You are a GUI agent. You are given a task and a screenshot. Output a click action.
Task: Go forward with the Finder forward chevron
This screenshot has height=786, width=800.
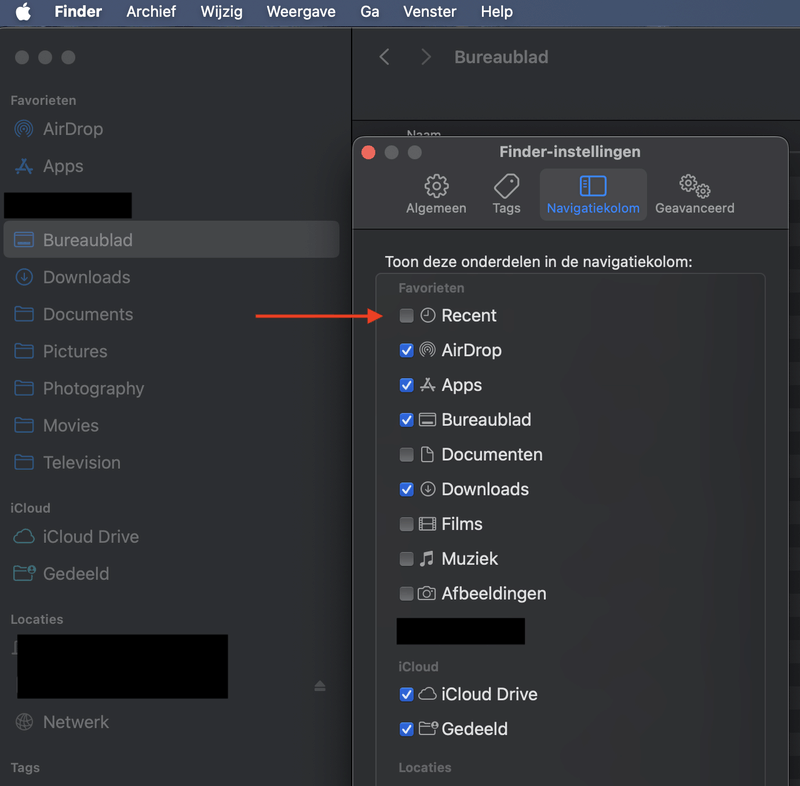coord(426,57)
